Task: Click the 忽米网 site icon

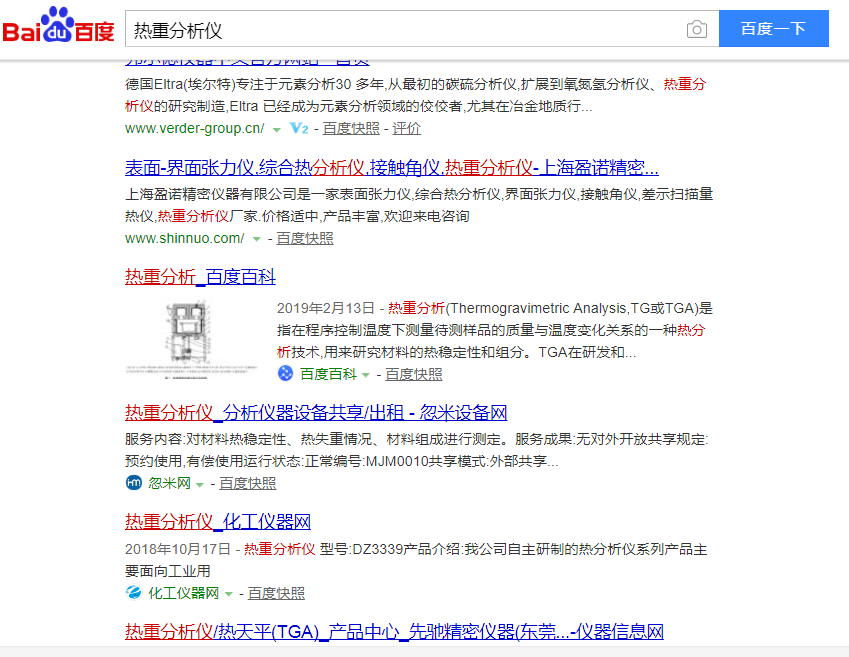Action: (134, 483)
